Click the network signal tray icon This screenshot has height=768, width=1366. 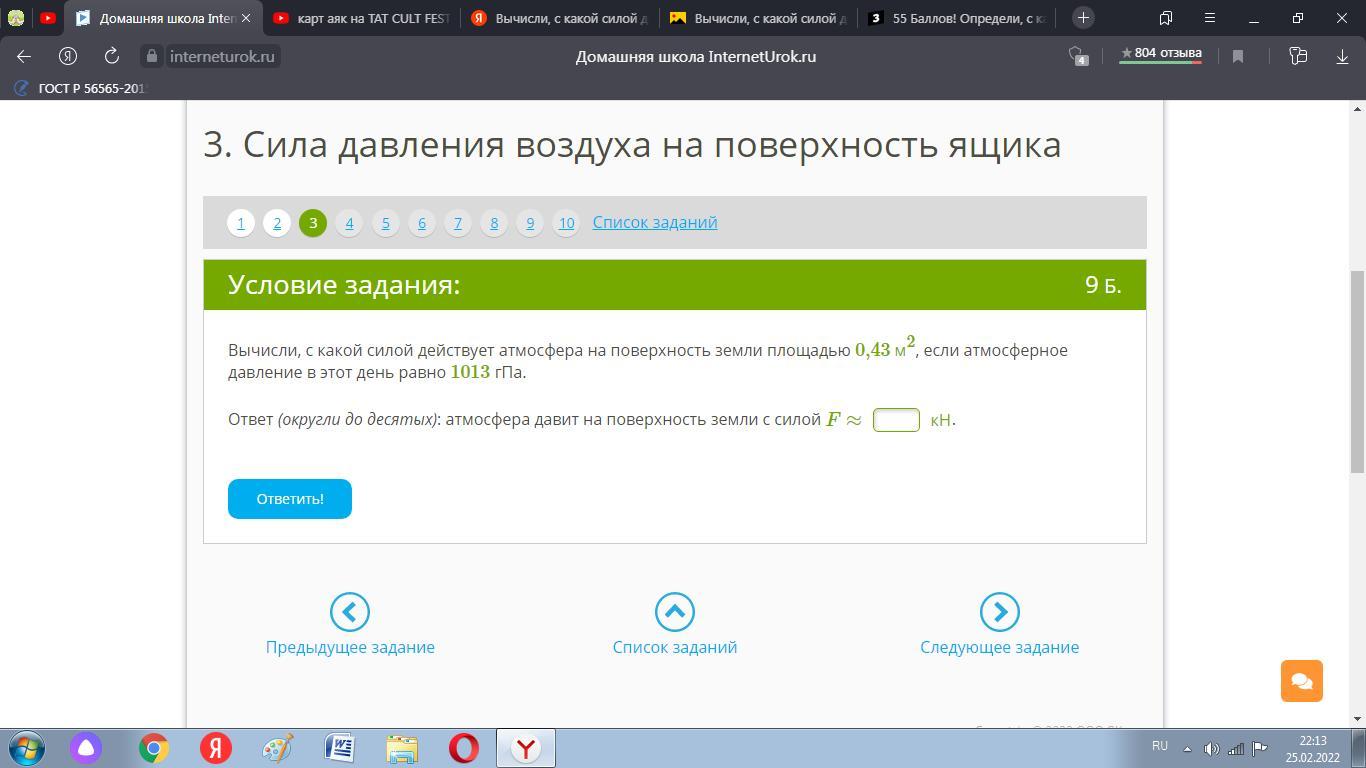pyautogui.click(x=1236, y=748)
